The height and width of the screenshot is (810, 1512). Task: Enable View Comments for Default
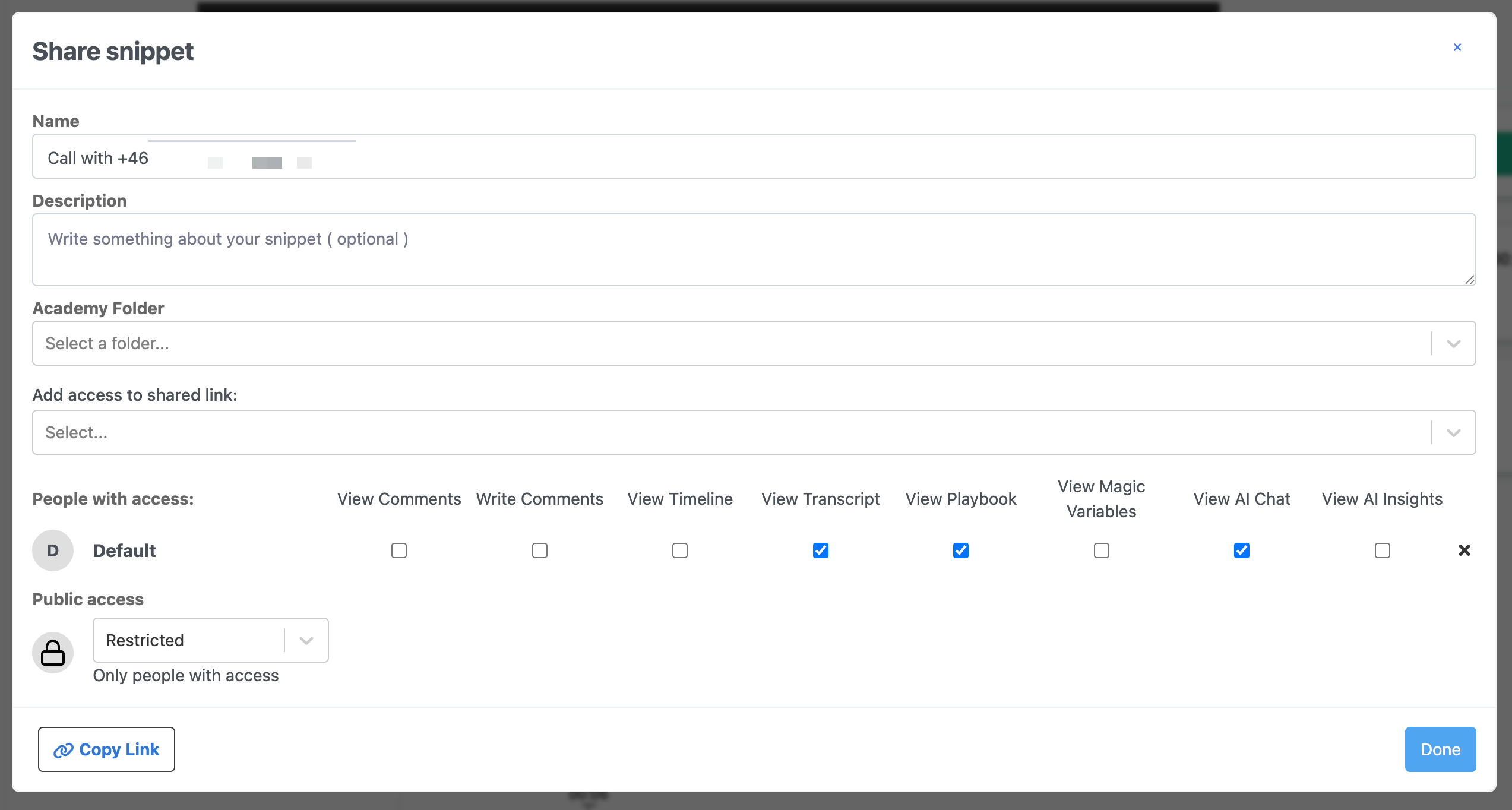pyautogui.click(x=399, y=550)
